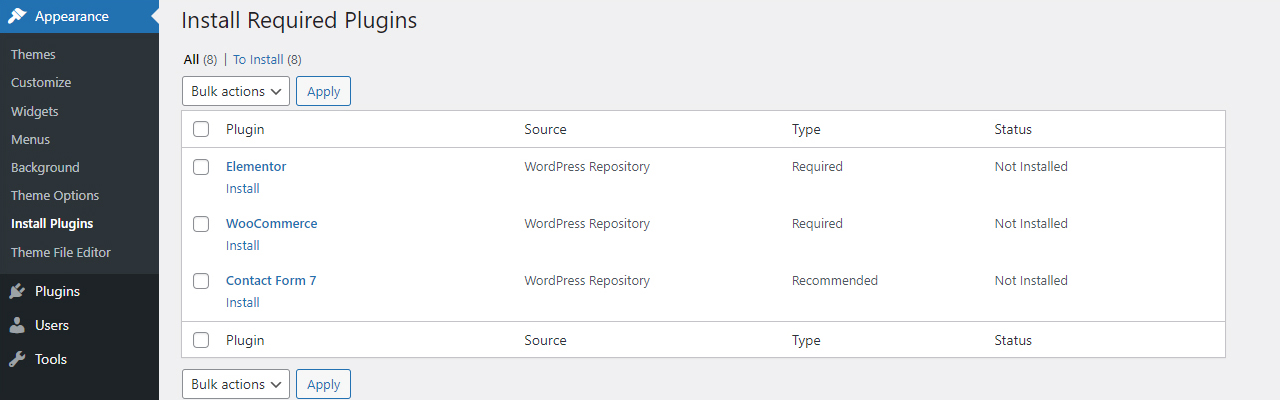Click WordPress Repository in Contact Form 7 row

coord(587,281)
